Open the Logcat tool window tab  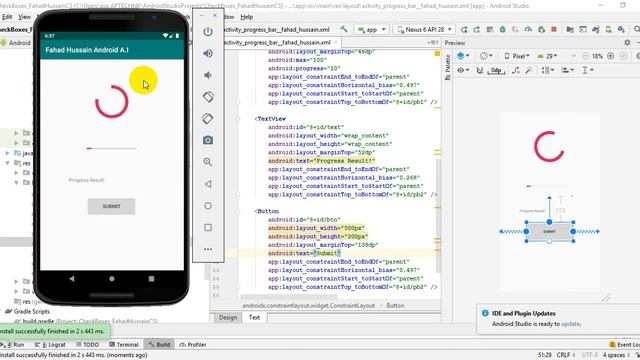(x=51, y=344)
